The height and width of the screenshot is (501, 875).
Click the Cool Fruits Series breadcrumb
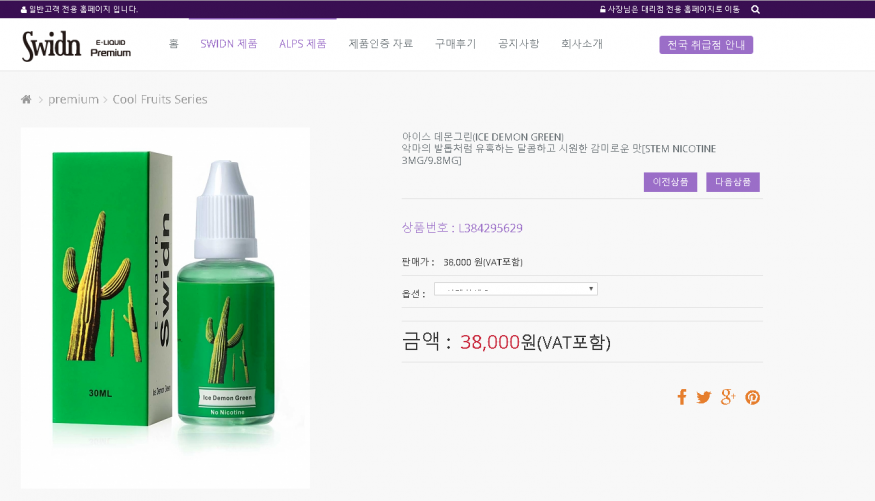click(x=160, y=99)
